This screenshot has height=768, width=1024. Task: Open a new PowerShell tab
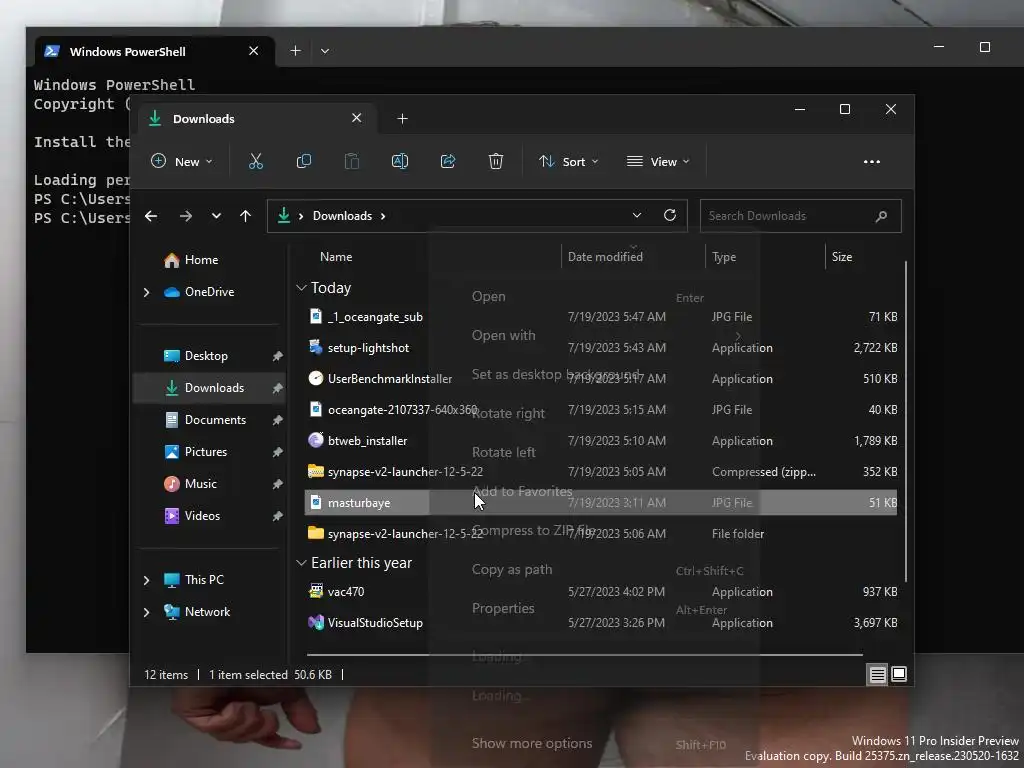[x=295, y=51]
